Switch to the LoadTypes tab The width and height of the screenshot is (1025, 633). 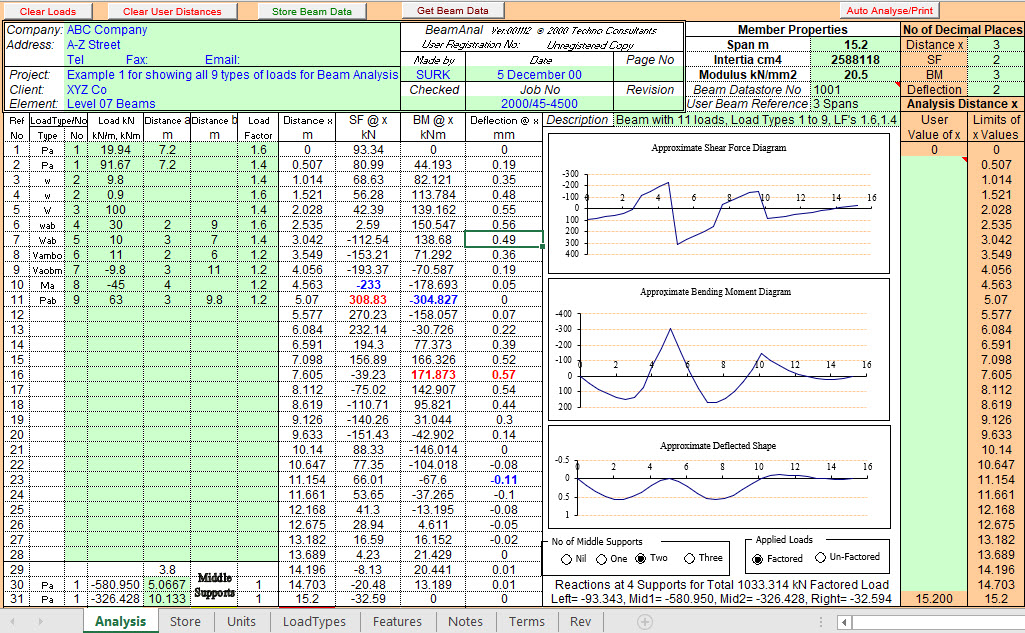[316, 621]
